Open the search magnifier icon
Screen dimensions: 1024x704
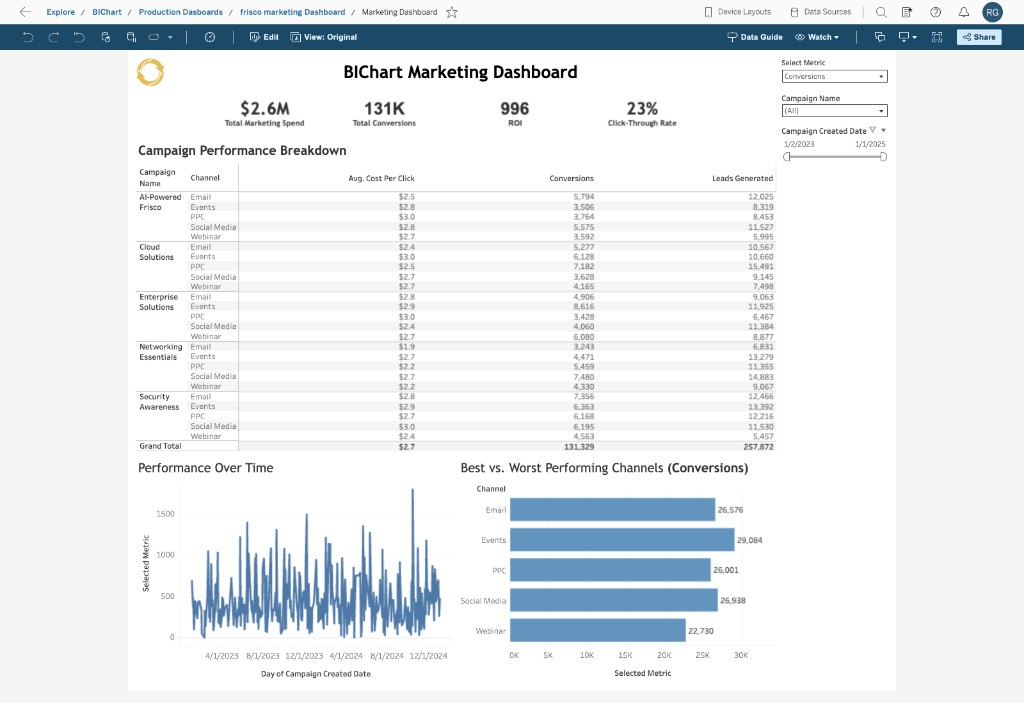[881, 12]
